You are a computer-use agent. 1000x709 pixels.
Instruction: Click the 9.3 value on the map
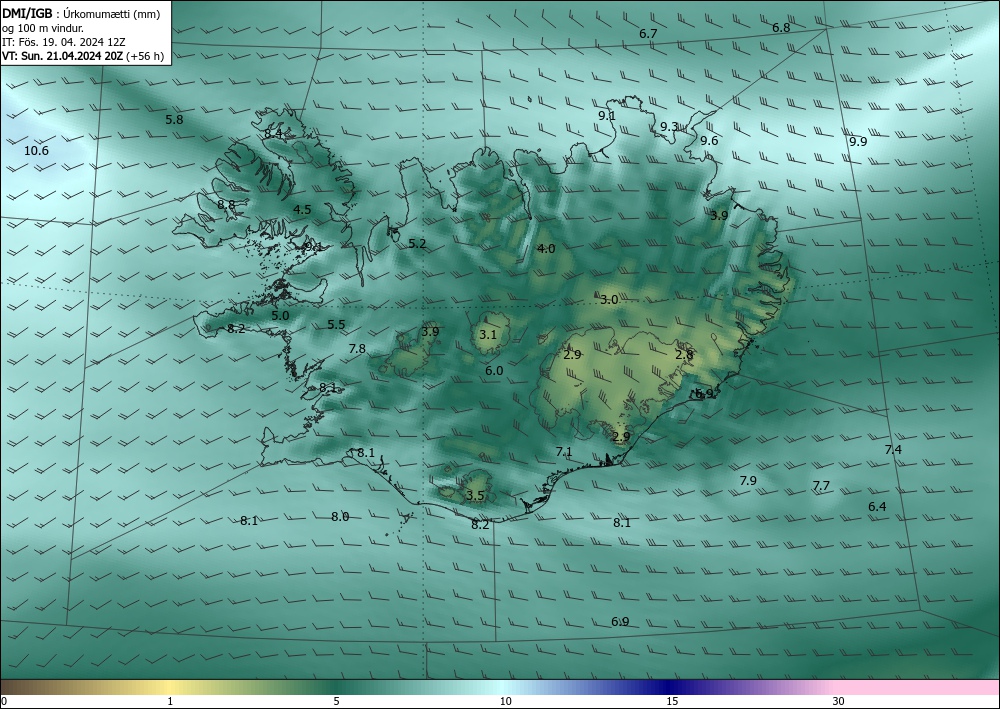coord(669,127)
